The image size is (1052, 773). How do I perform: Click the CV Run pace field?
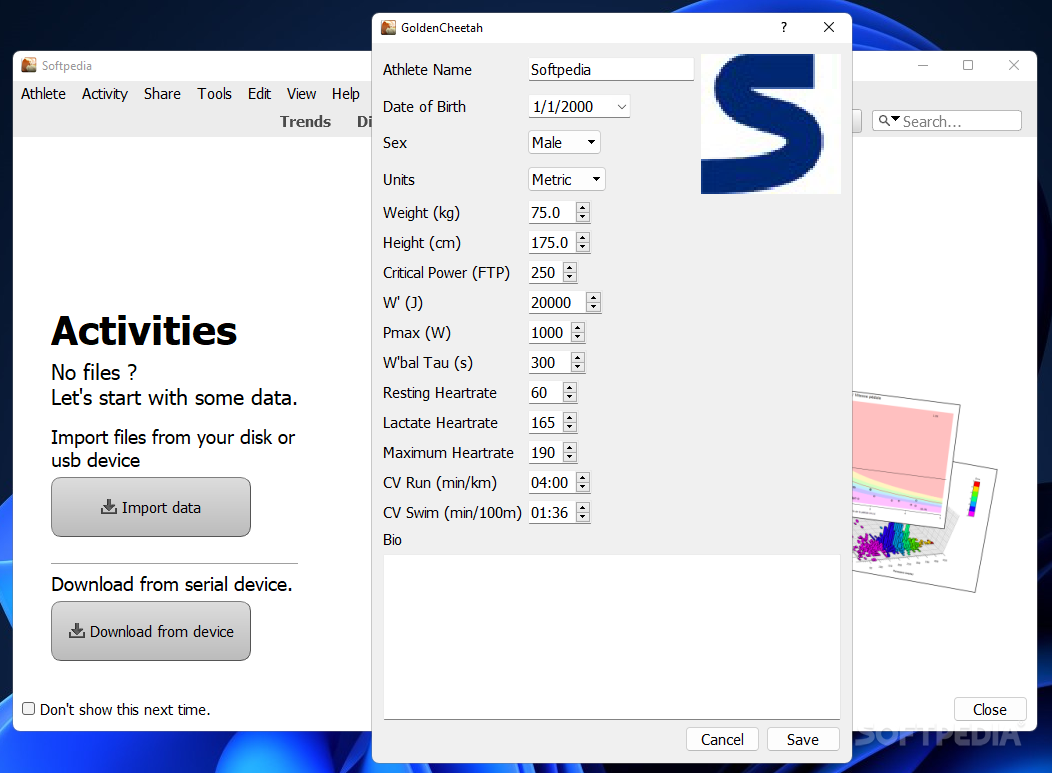(552, 482)
